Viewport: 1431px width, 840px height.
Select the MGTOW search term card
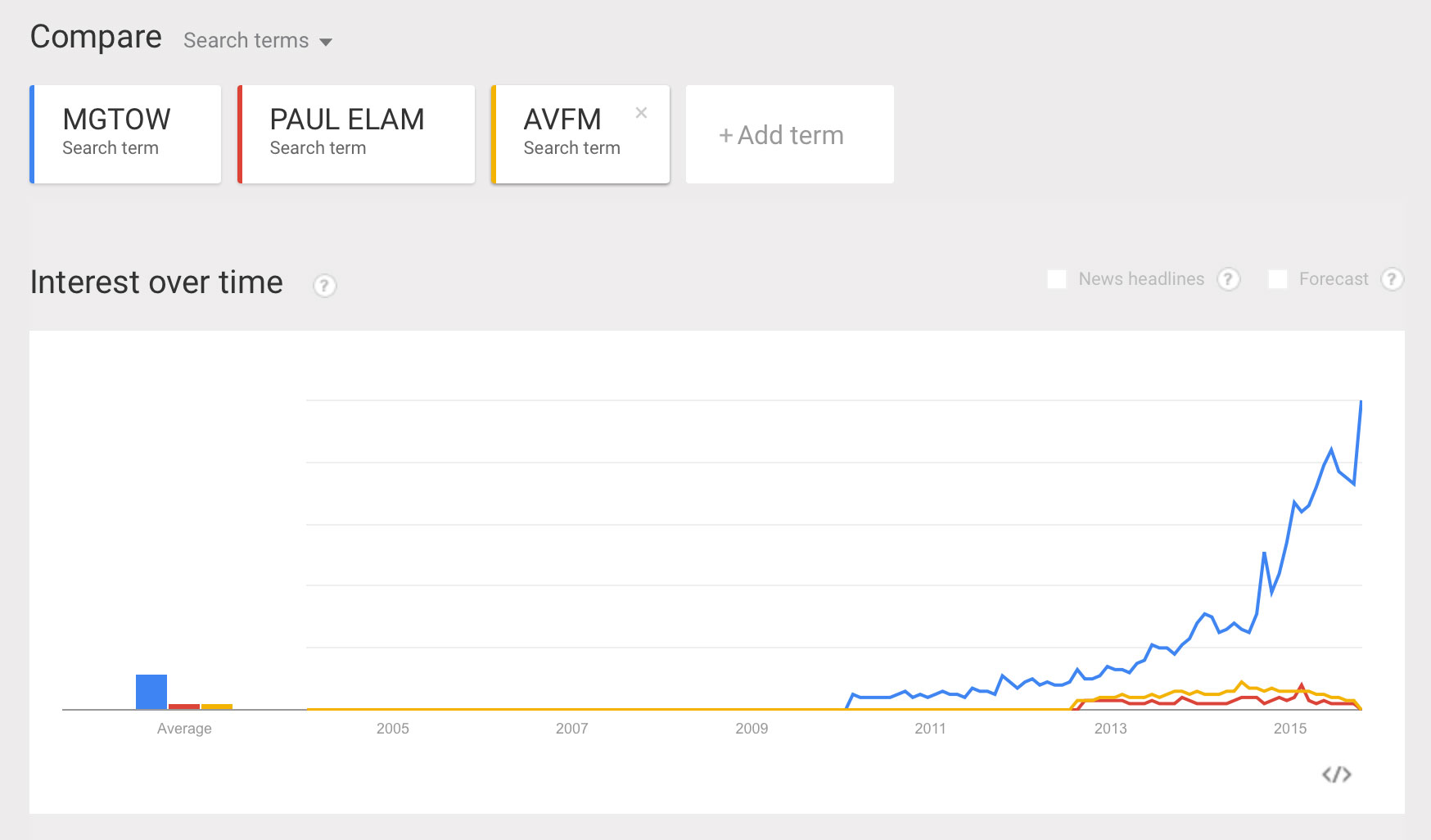pyautogui.click(x=126, y=134)
